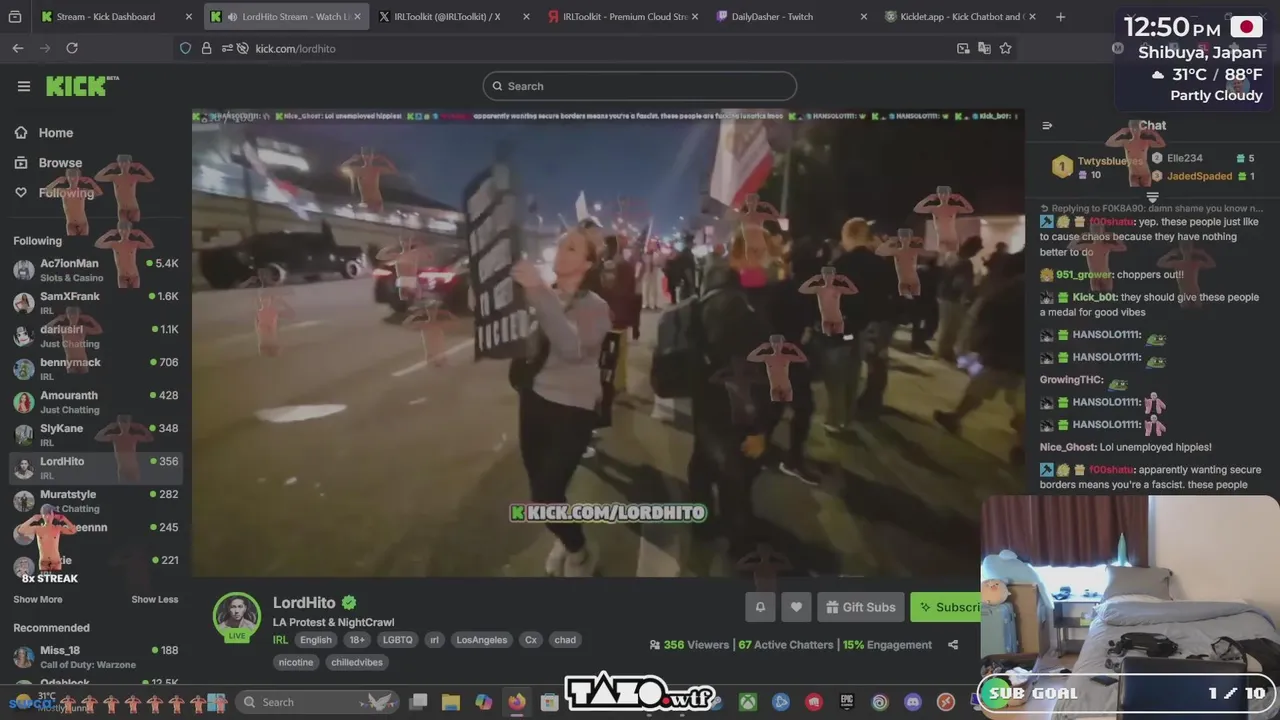Open Ac7ionMan channel in Following list
1280x720 pixels.
click(x=96, y=270)
